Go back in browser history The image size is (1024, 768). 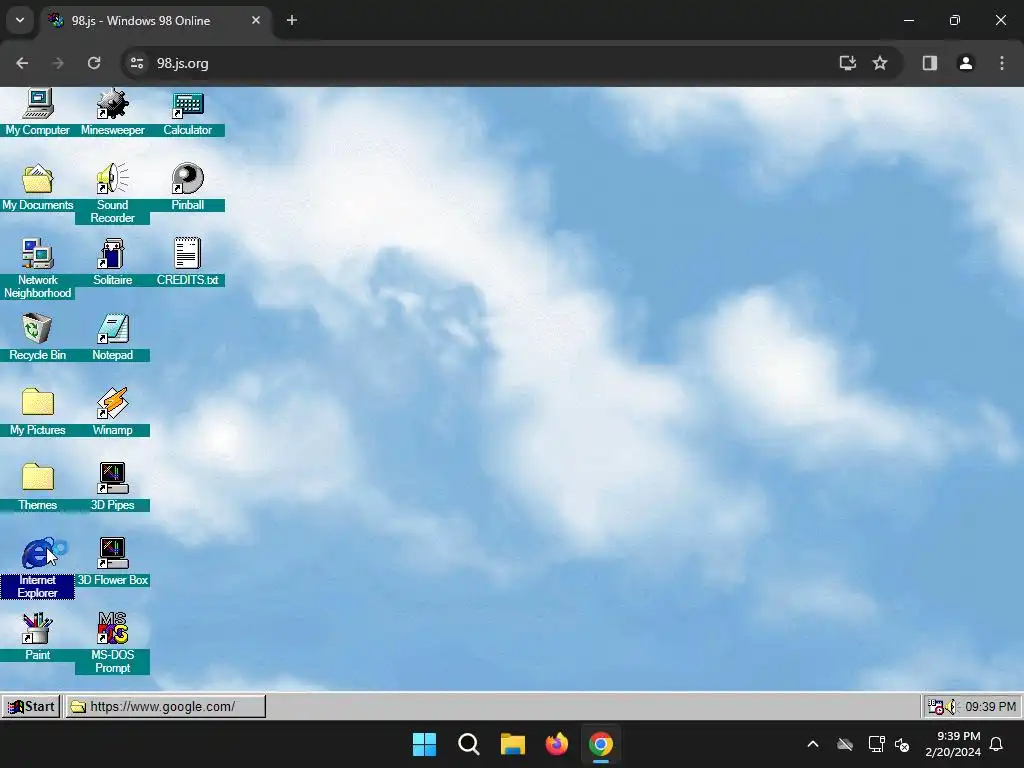(22, 63)
